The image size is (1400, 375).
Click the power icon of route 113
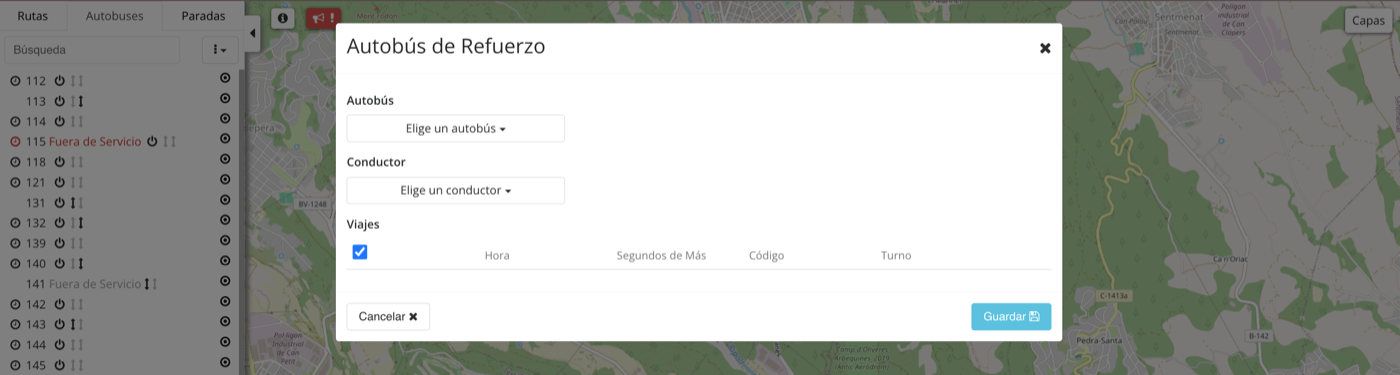pos(59,101)
